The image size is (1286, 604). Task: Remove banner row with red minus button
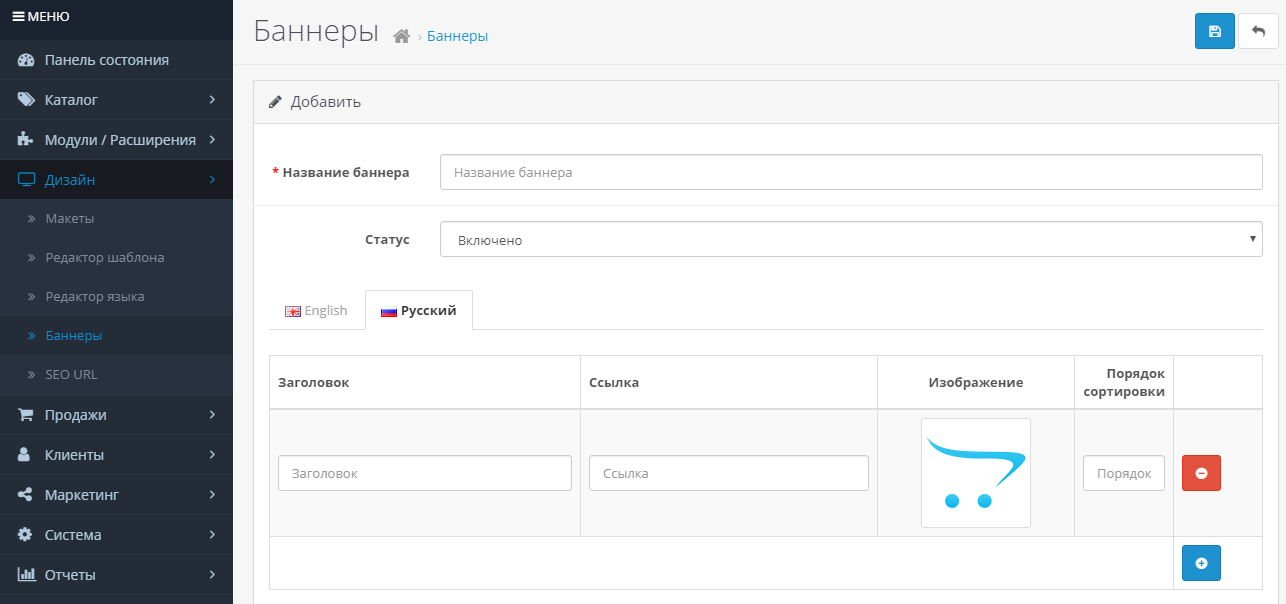coord(1201,473)
